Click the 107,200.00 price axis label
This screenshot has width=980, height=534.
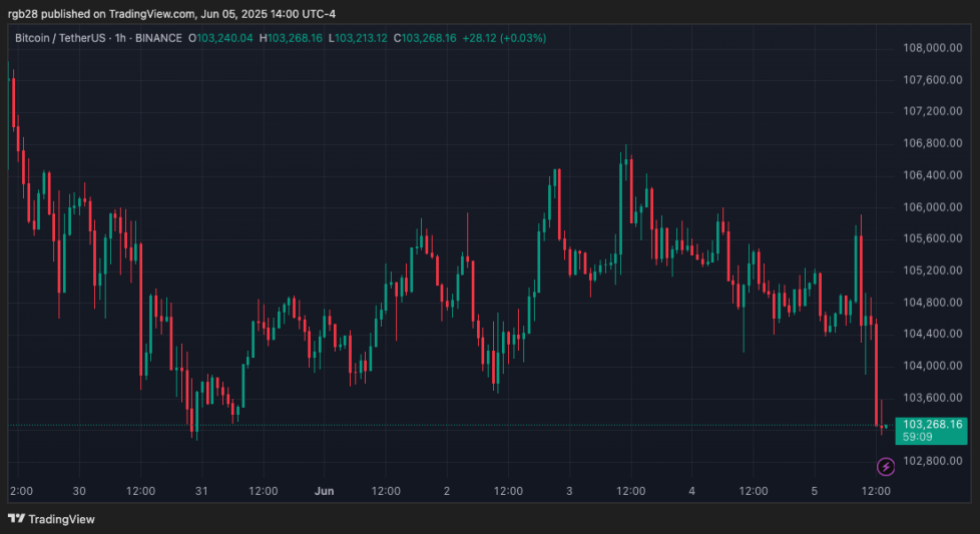(932, 111)
